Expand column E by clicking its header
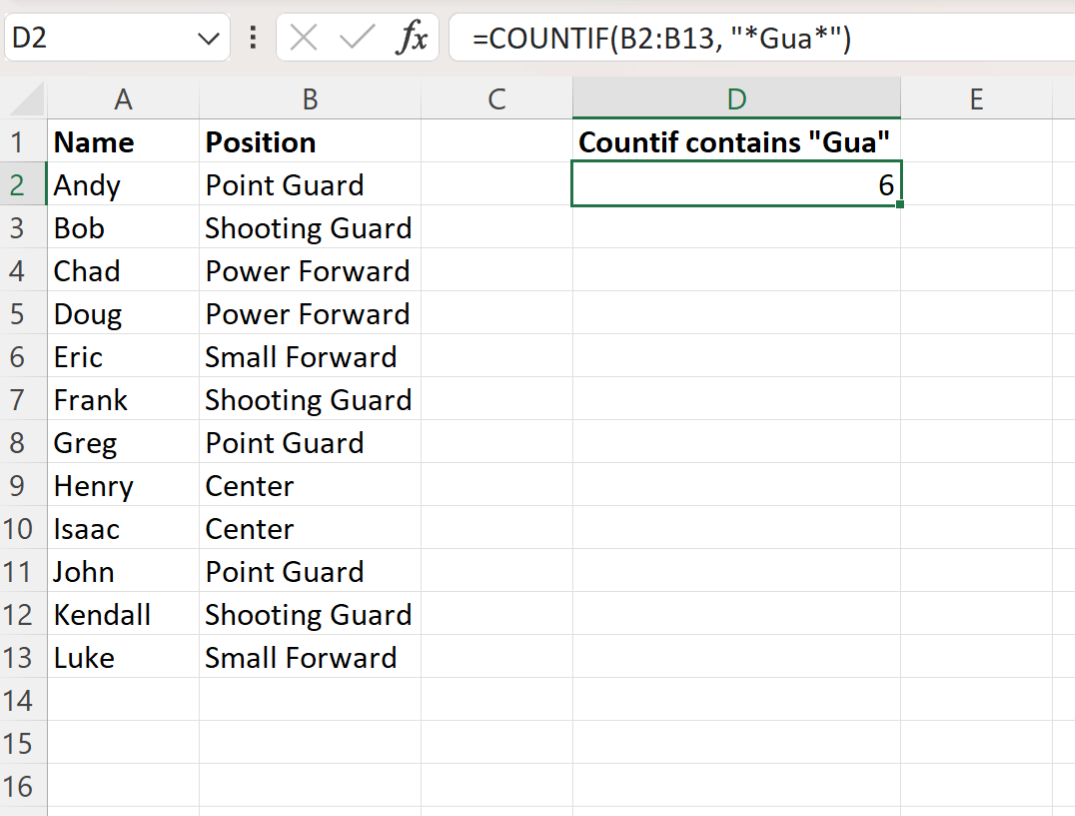The width and height of the screenshot is (1075, 816). (x=976, y=98)
